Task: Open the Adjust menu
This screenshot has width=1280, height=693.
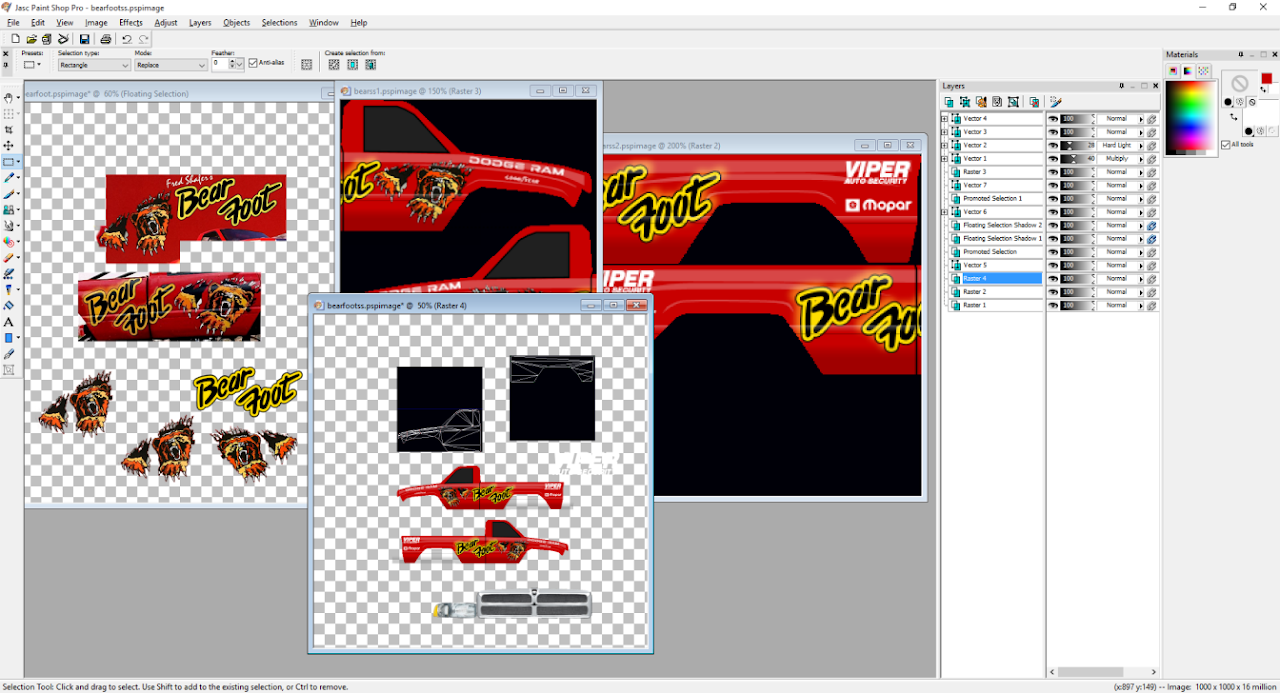Action: click(x=166, y=22)
